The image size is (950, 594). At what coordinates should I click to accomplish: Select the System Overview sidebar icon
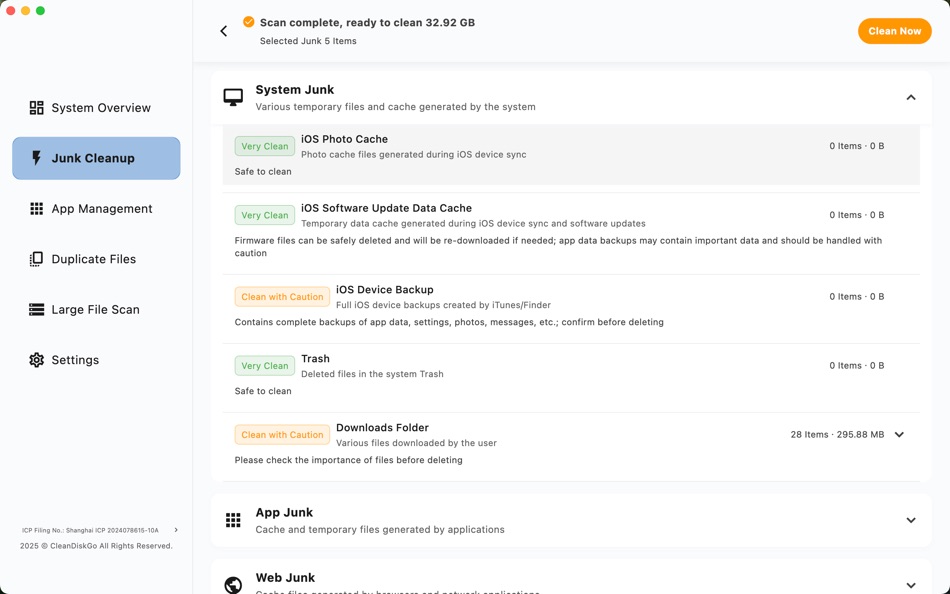(x=37, y=107)
